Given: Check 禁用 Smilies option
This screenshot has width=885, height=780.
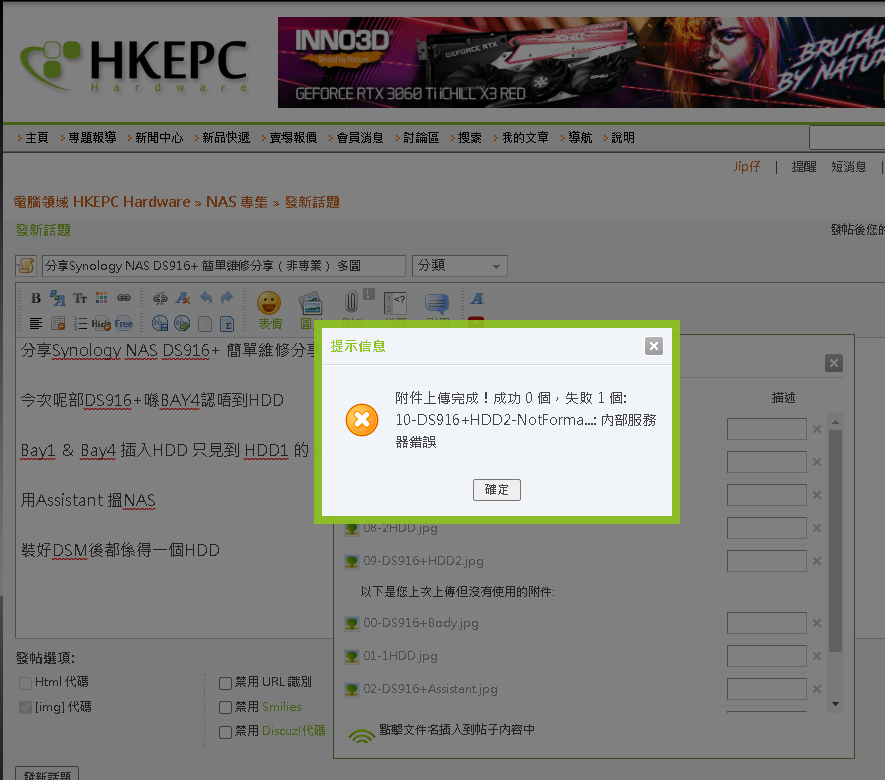Looking at the screenshot, I should 225,707.
